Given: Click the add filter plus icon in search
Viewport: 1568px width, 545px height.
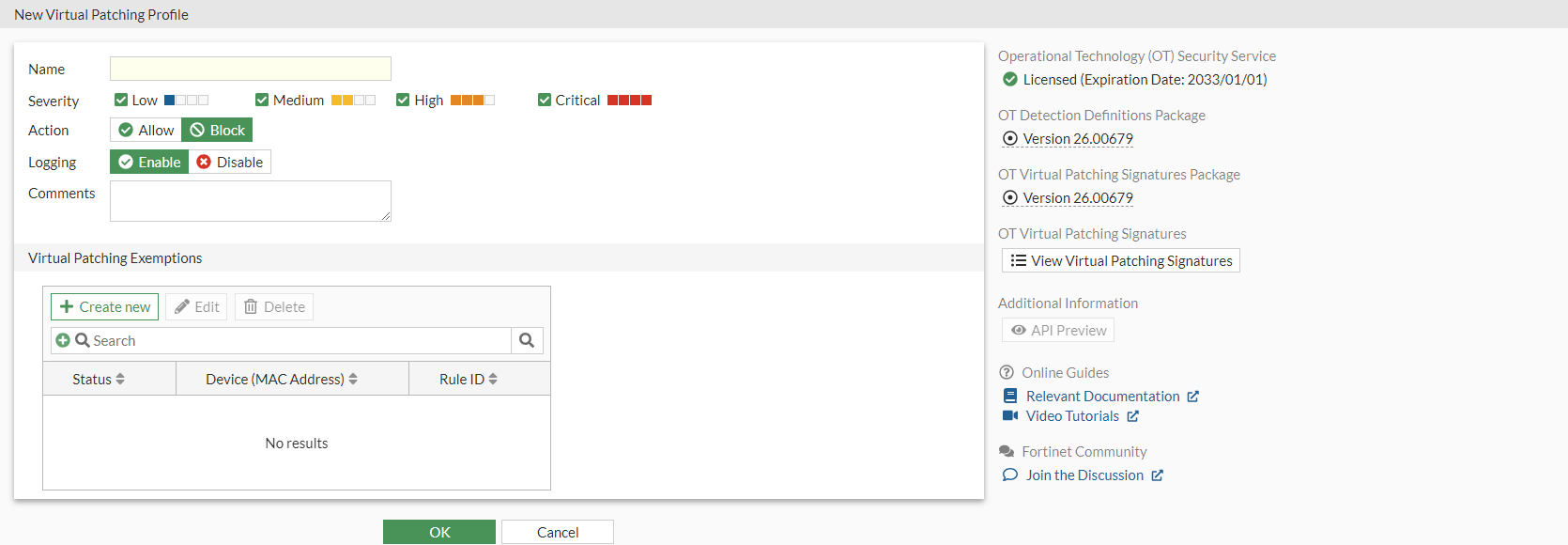Looking at the screenshot, I should 63,340.
